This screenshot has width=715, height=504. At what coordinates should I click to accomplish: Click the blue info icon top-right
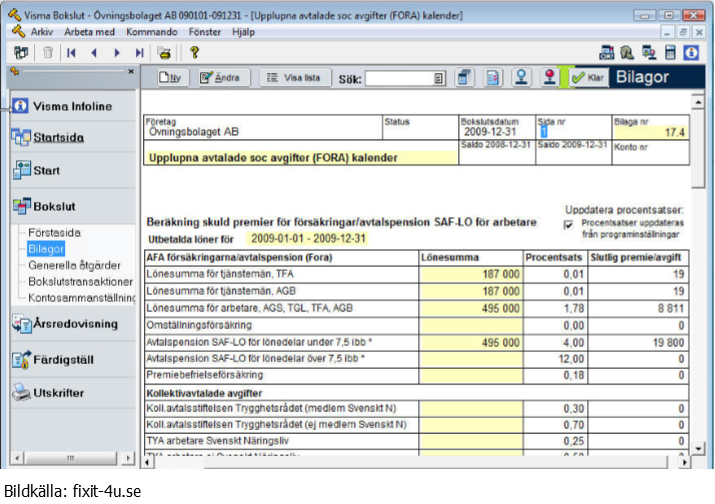[x=691, y=53]
